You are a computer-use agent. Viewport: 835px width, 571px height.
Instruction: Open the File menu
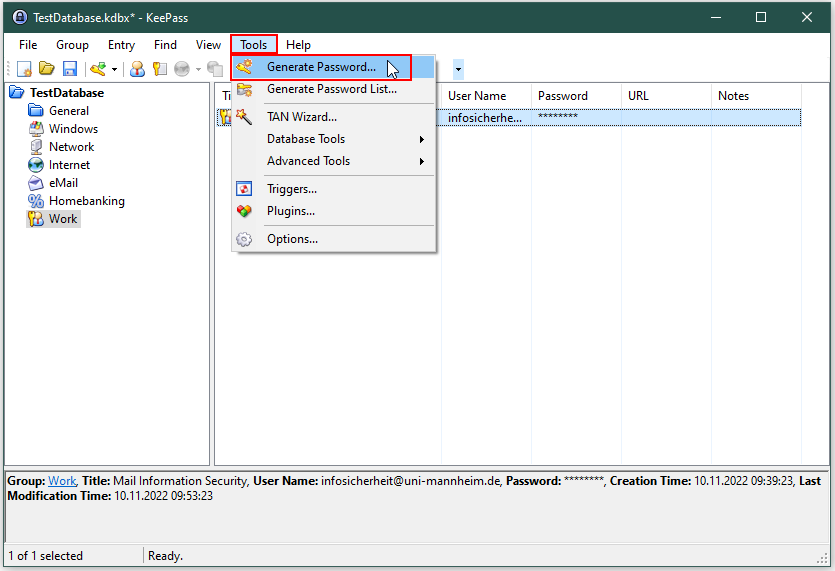pyautogui.click(x=28, y=45)
